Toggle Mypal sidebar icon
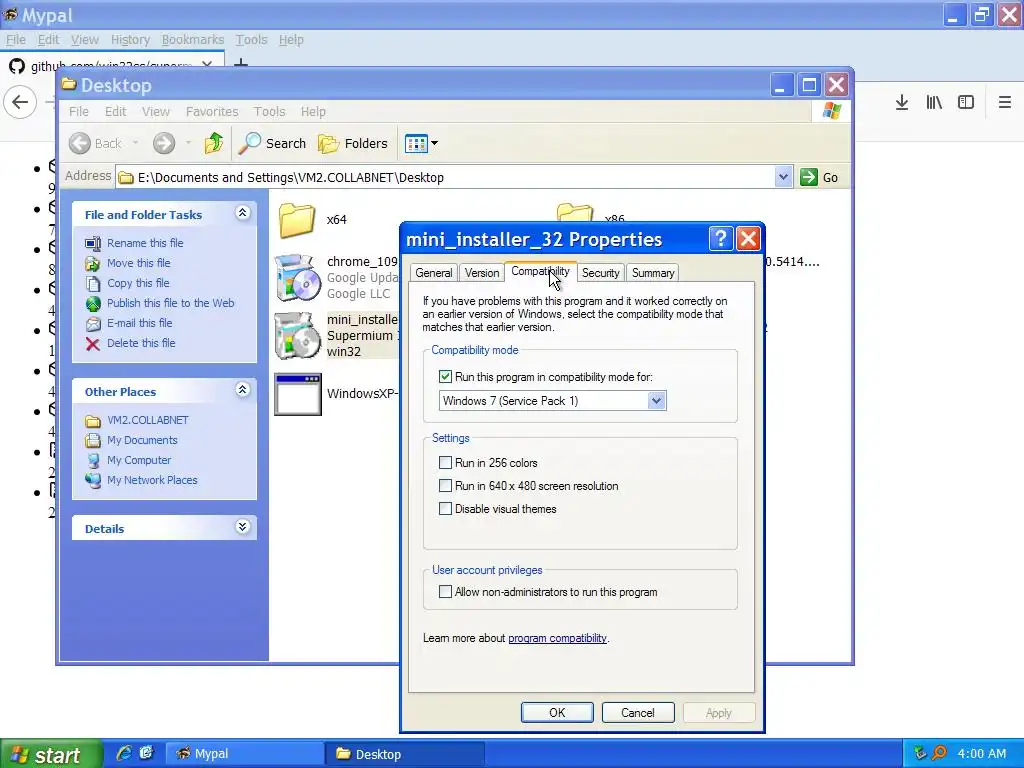The width and height of the screenshot is (1024, 768). pos(966,103)
